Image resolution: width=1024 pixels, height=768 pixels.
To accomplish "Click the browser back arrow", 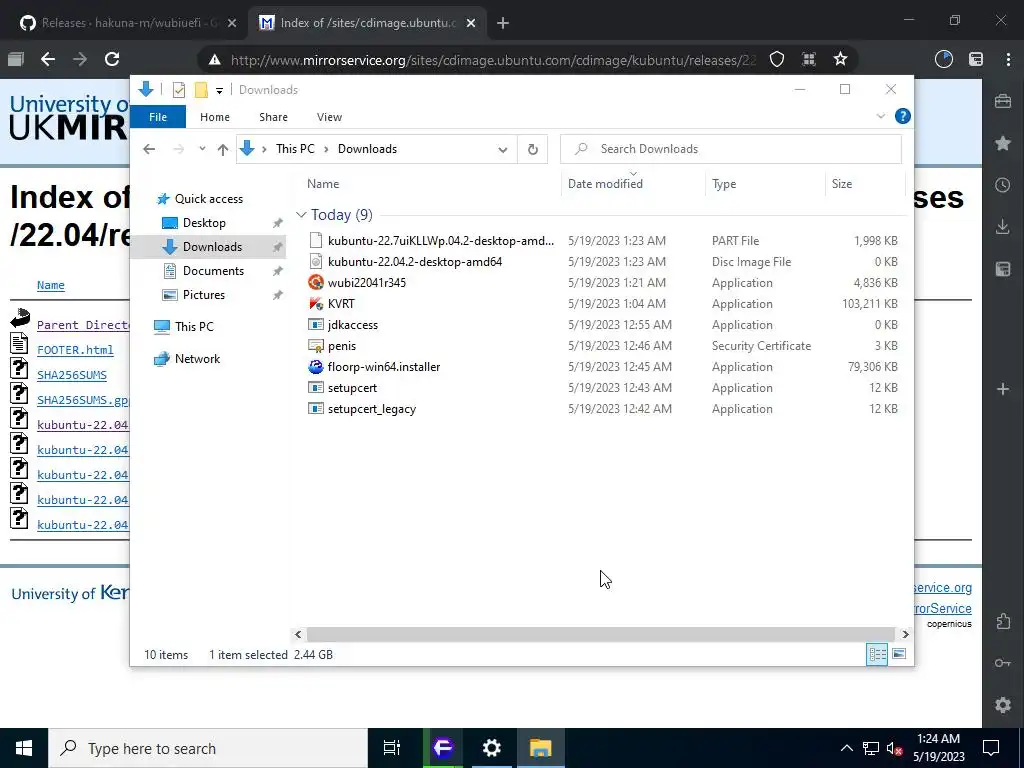I will coord(48,59).
